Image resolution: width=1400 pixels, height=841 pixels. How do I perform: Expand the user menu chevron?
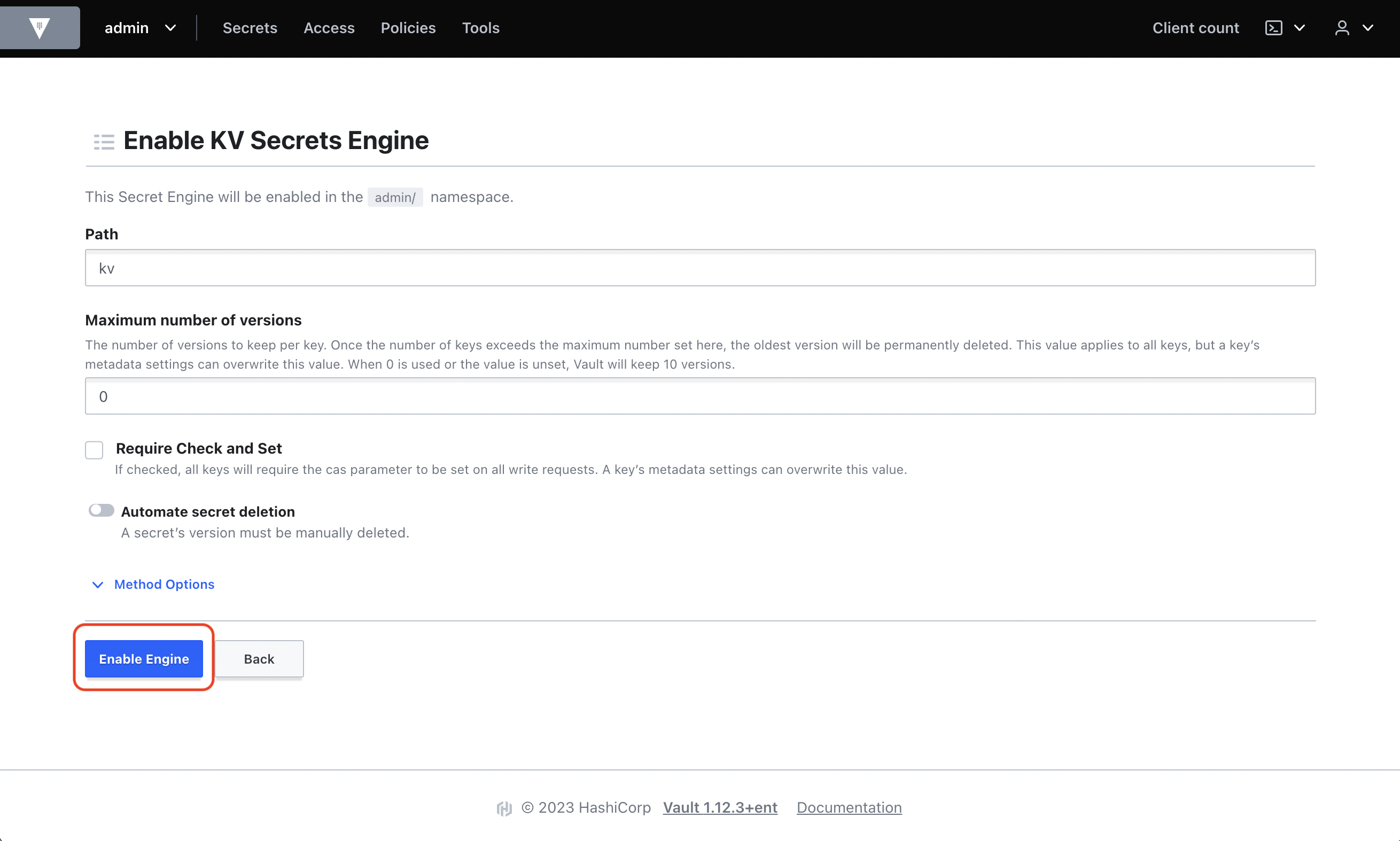pos(1368,28)
